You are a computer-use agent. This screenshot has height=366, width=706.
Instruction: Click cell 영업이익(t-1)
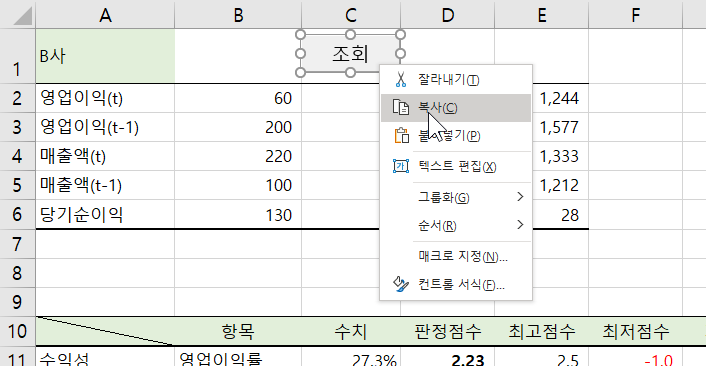click(x=105, y=127)
